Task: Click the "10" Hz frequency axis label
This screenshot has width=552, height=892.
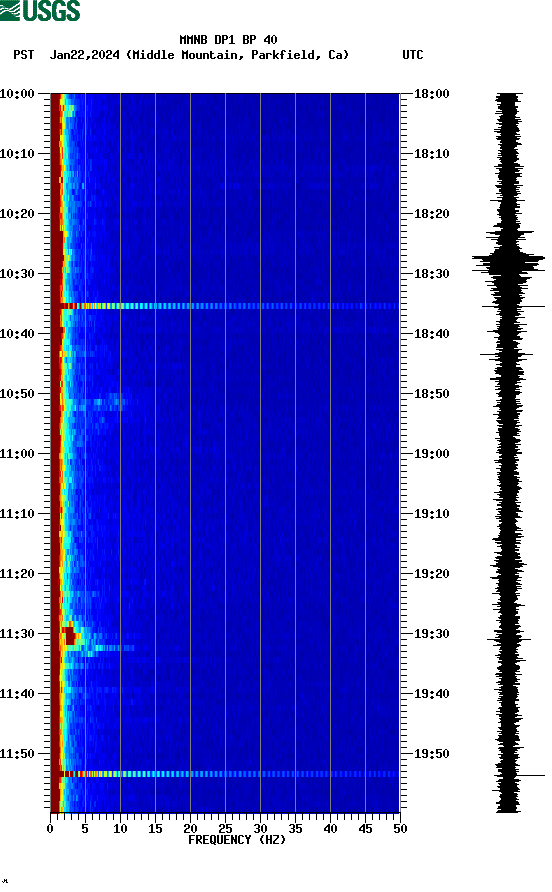Action: coord(120,829)
